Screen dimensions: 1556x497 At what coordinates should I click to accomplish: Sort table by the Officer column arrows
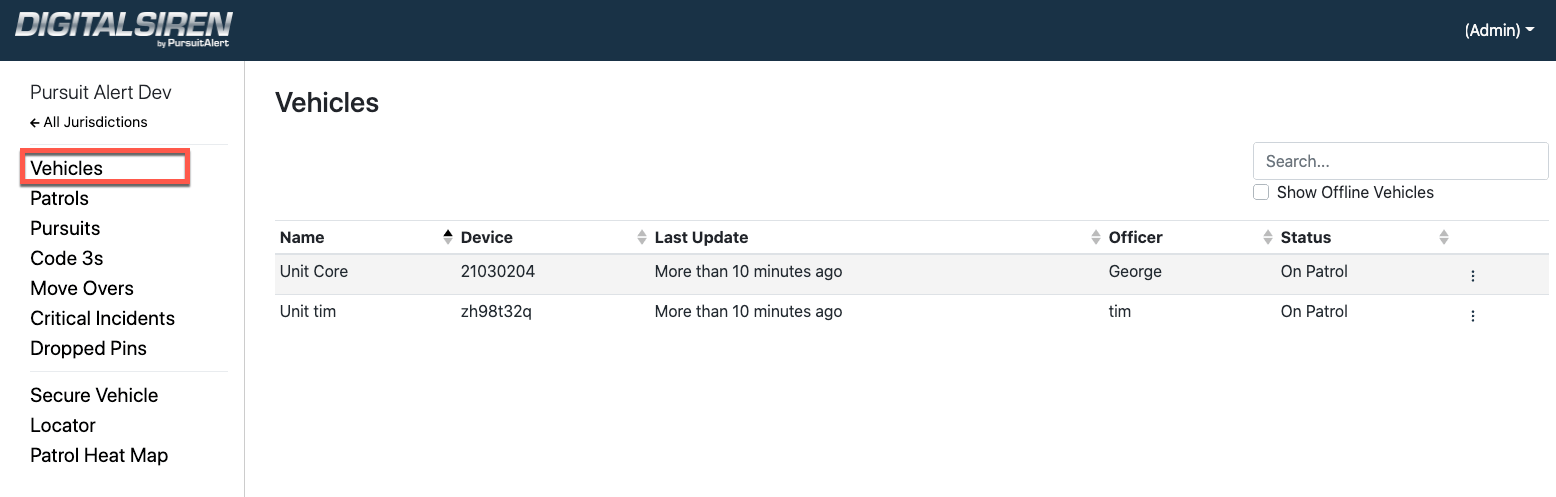pos(1267,237)
